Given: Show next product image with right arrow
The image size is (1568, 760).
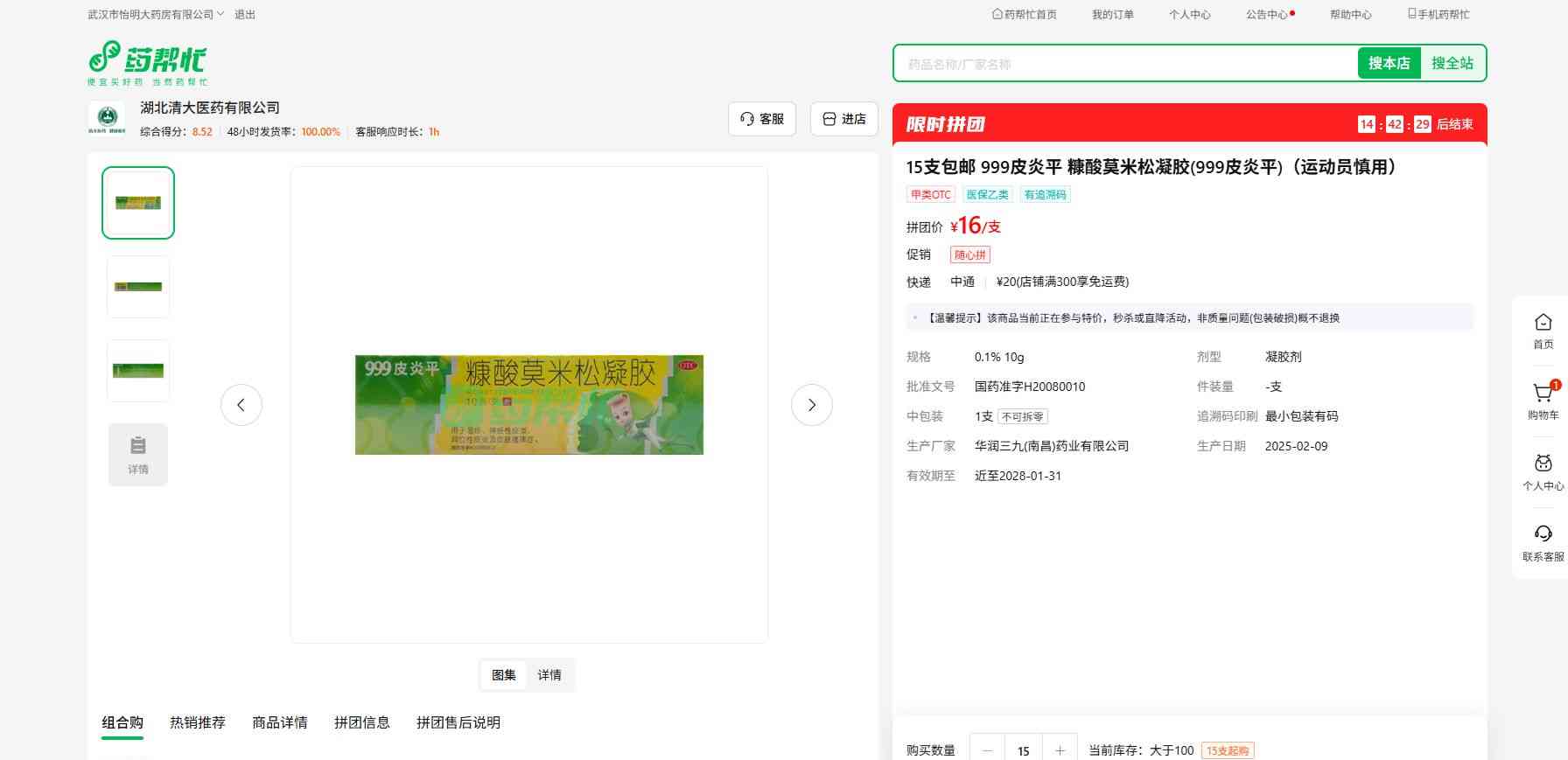Looking at the screenshot, I should [x=811, y=405].
